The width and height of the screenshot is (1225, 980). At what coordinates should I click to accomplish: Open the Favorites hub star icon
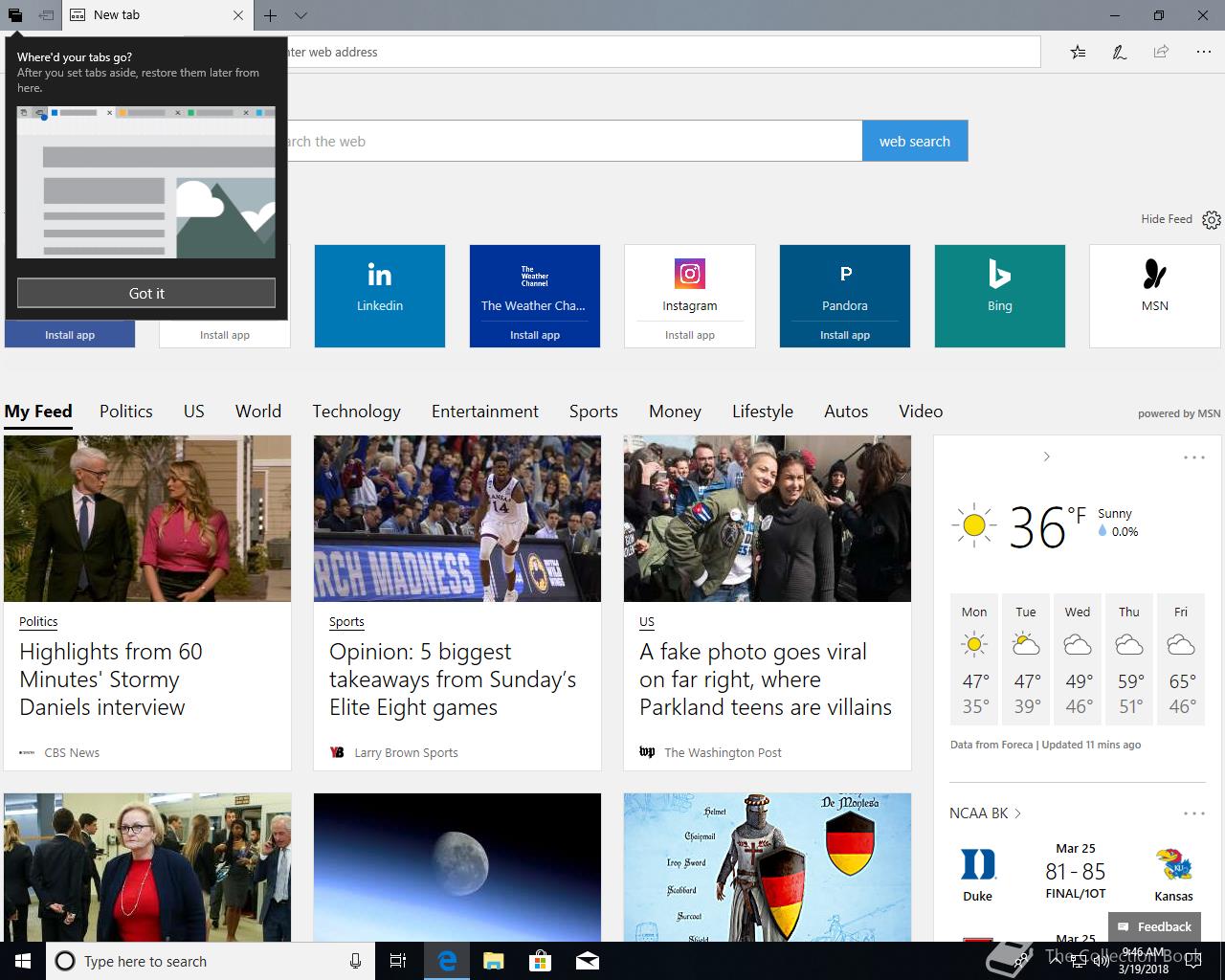click(x=1078, y=52)
